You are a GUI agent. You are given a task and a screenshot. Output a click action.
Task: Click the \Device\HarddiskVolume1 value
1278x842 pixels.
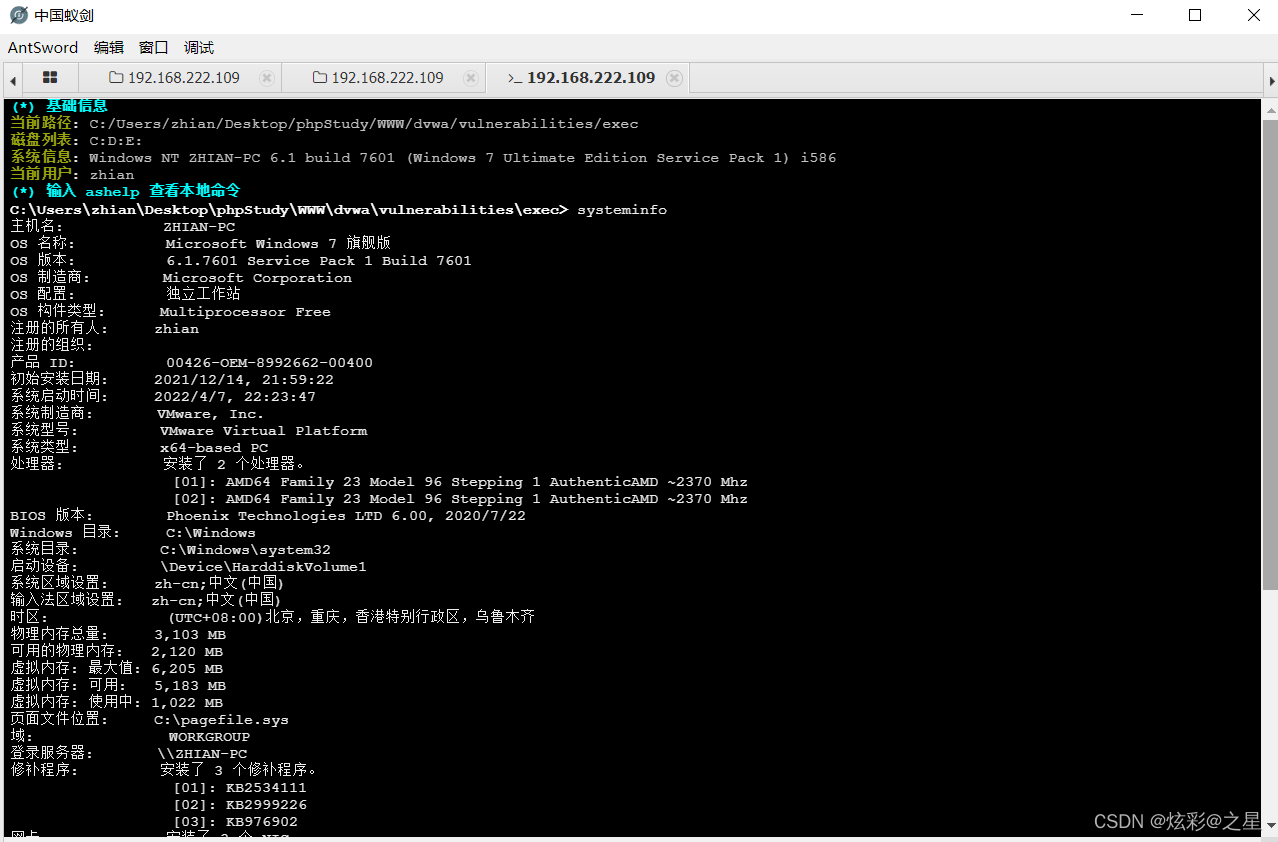[263, 567]
